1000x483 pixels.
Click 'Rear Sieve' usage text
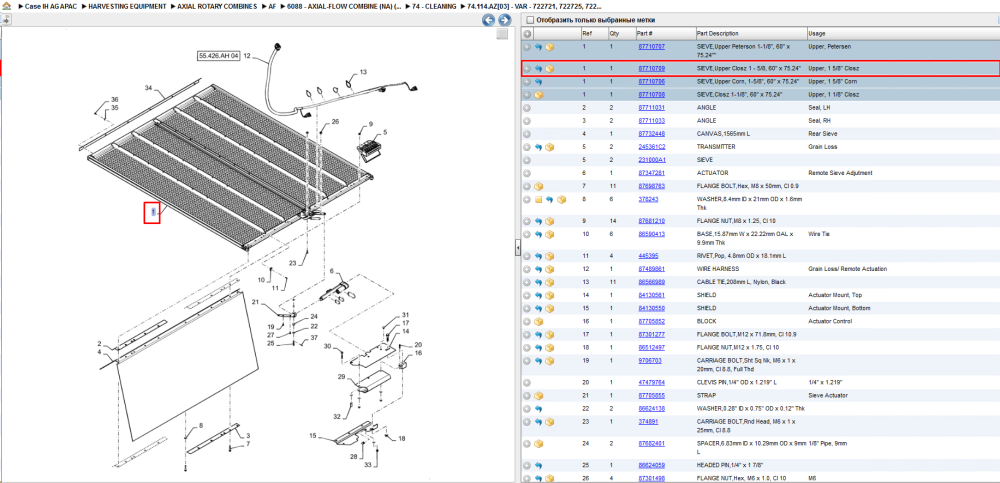click(x=823, y=134)
